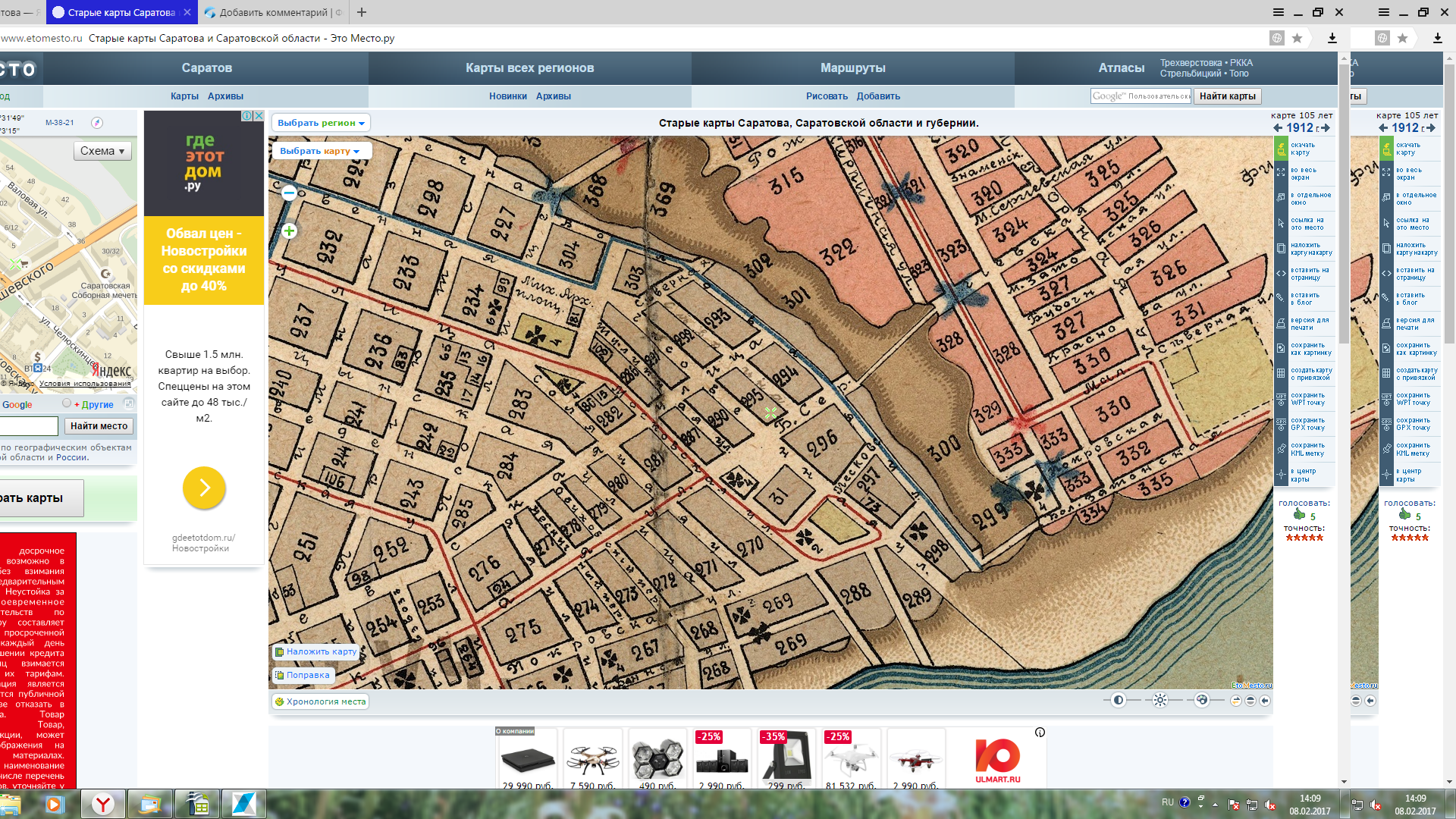Zoom in on the old map with the plus button
This screenshot has height=819, width=1456.
click(x=289, y=231)
